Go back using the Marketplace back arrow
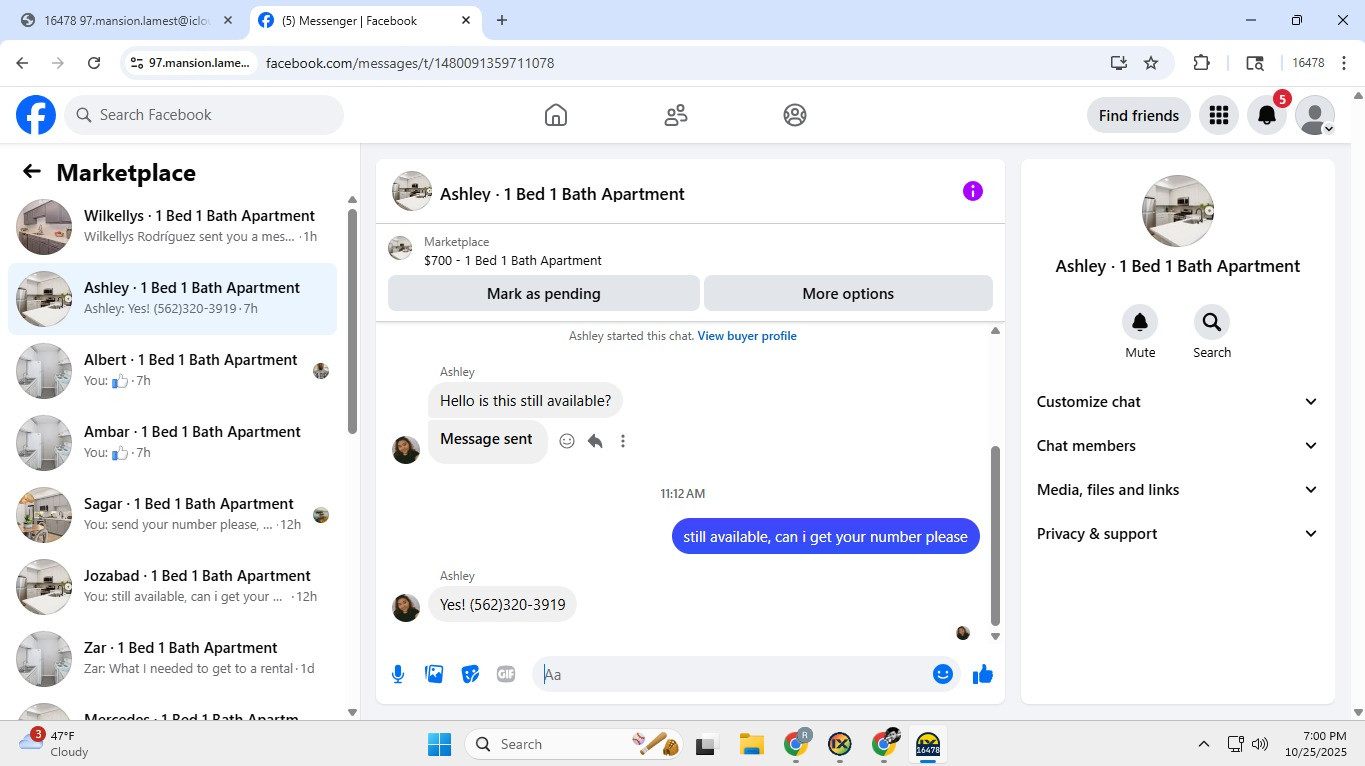This screenshot has height=766, width=1365. pyautogui.click(x=32, y=172)
